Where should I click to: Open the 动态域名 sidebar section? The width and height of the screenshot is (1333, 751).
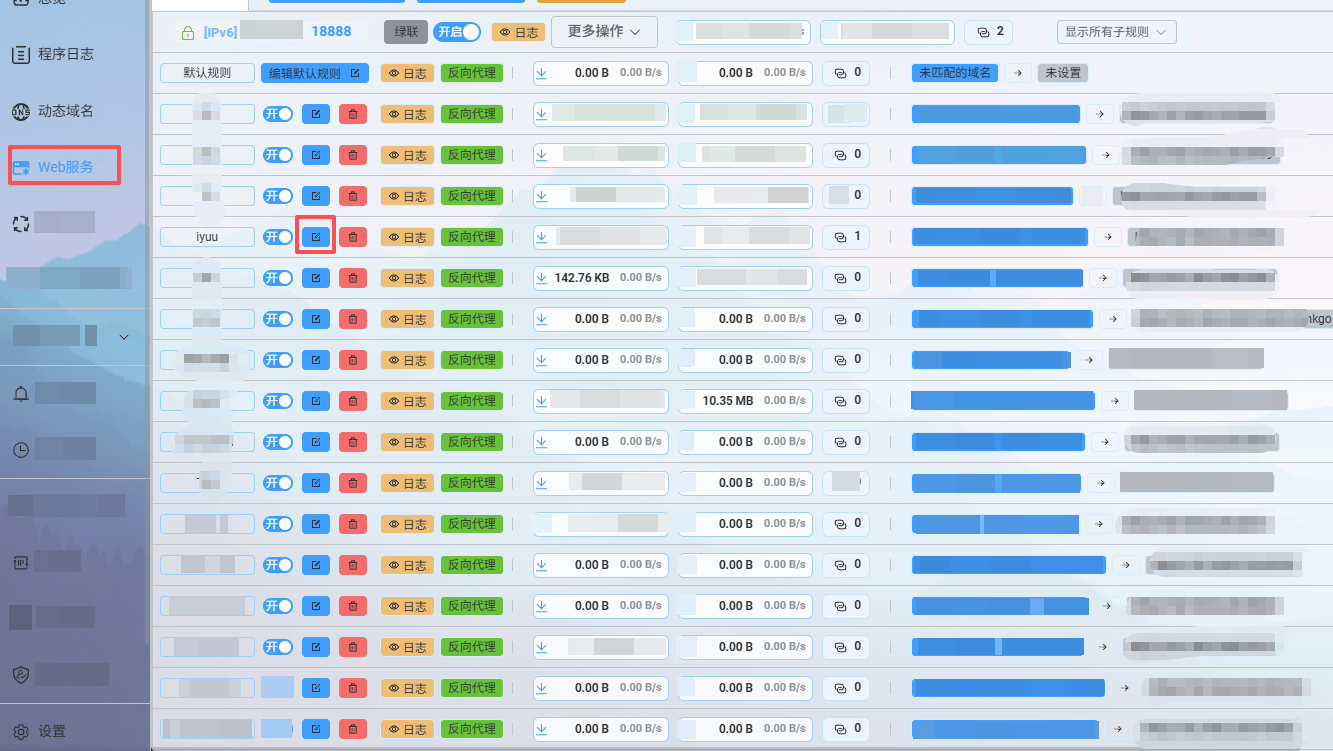pos(62,111)
